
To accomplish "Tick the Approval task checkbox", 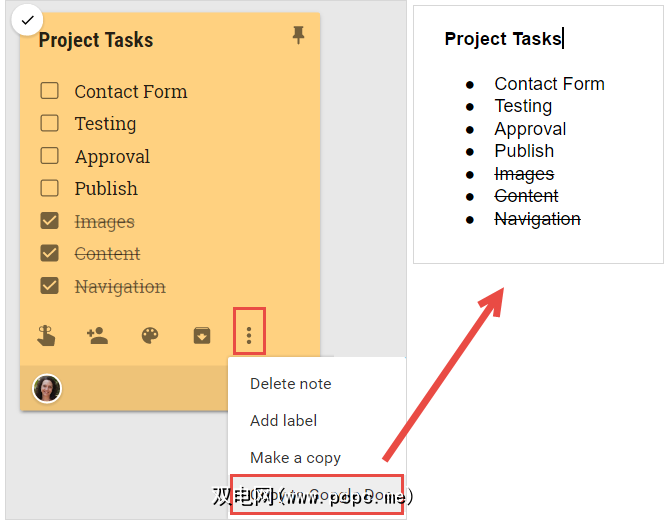I will tap(49, 156).
